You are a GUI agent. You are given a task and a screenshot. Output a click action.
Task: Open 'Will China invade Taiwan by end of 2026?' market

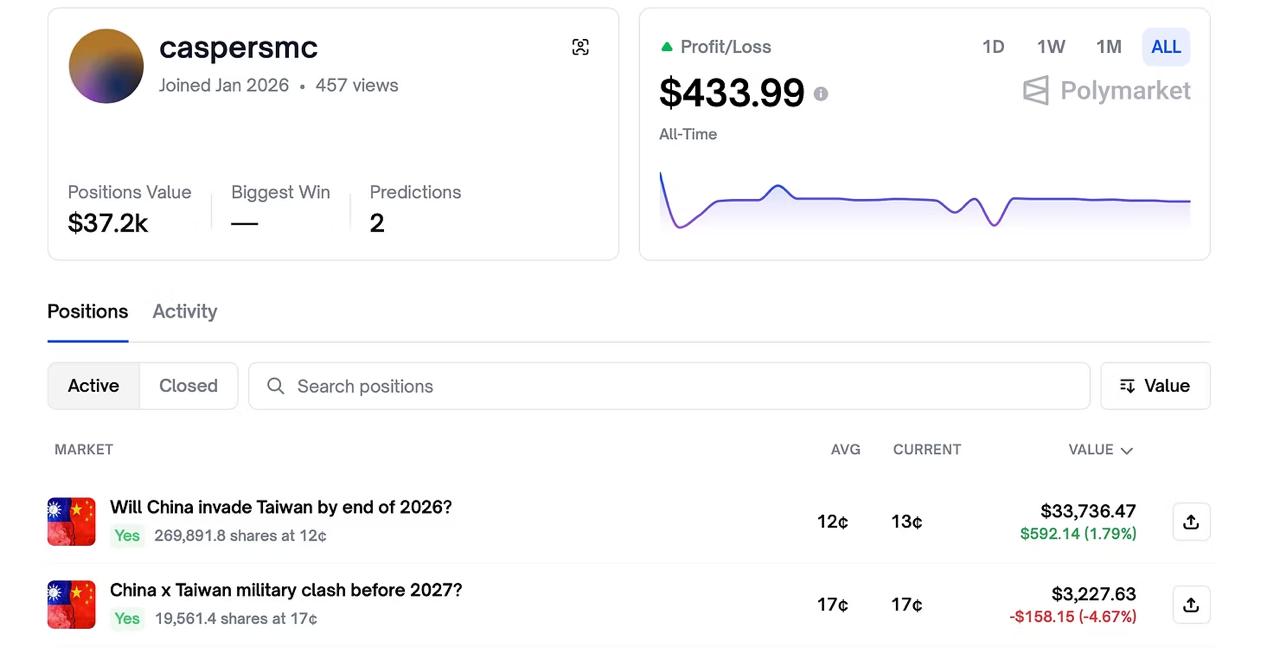point(281,507)
